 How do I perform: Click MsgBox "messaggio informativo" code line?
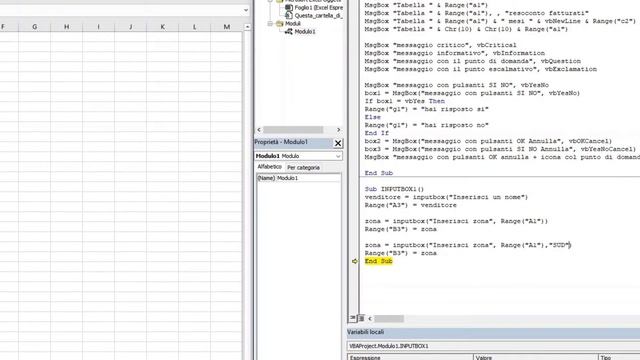click(x=454, y=53)
